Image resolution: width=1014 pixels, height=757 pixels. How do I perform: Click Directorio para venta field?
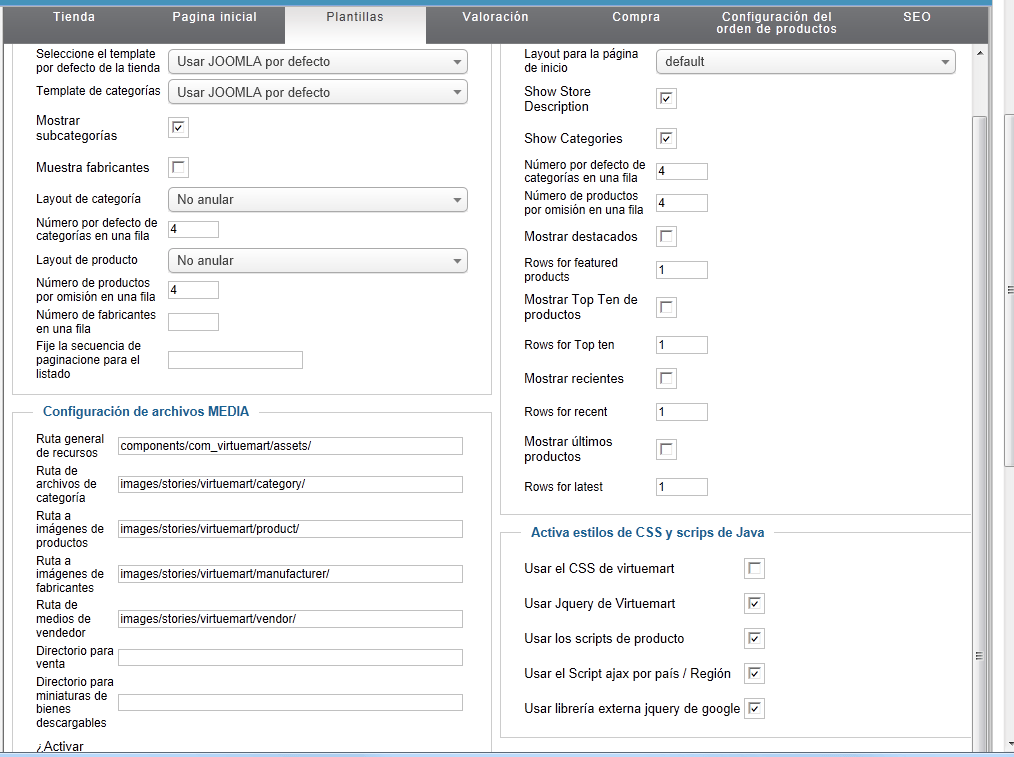coord(290,657)
